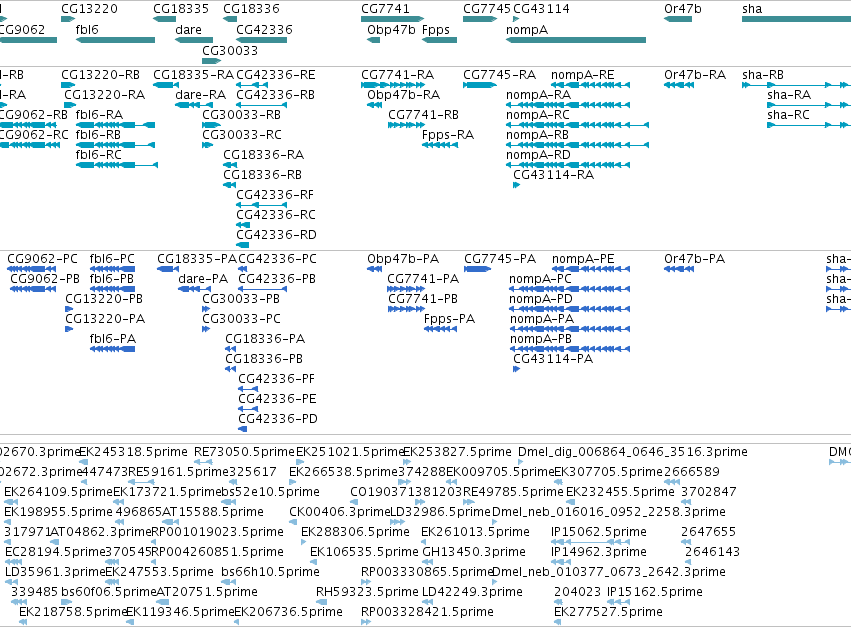Click the CG13220 gene label
Screen dimensions: 851x627
(x=89, y=9)
